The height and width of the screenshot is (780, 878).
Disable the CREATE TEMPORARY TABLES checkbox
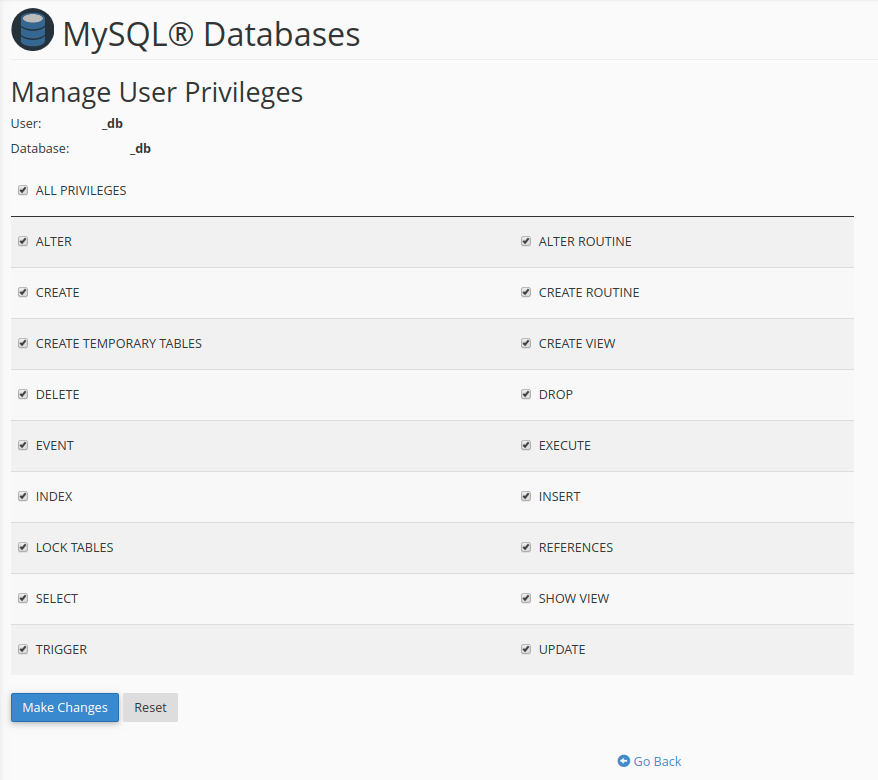click(23, 343)
